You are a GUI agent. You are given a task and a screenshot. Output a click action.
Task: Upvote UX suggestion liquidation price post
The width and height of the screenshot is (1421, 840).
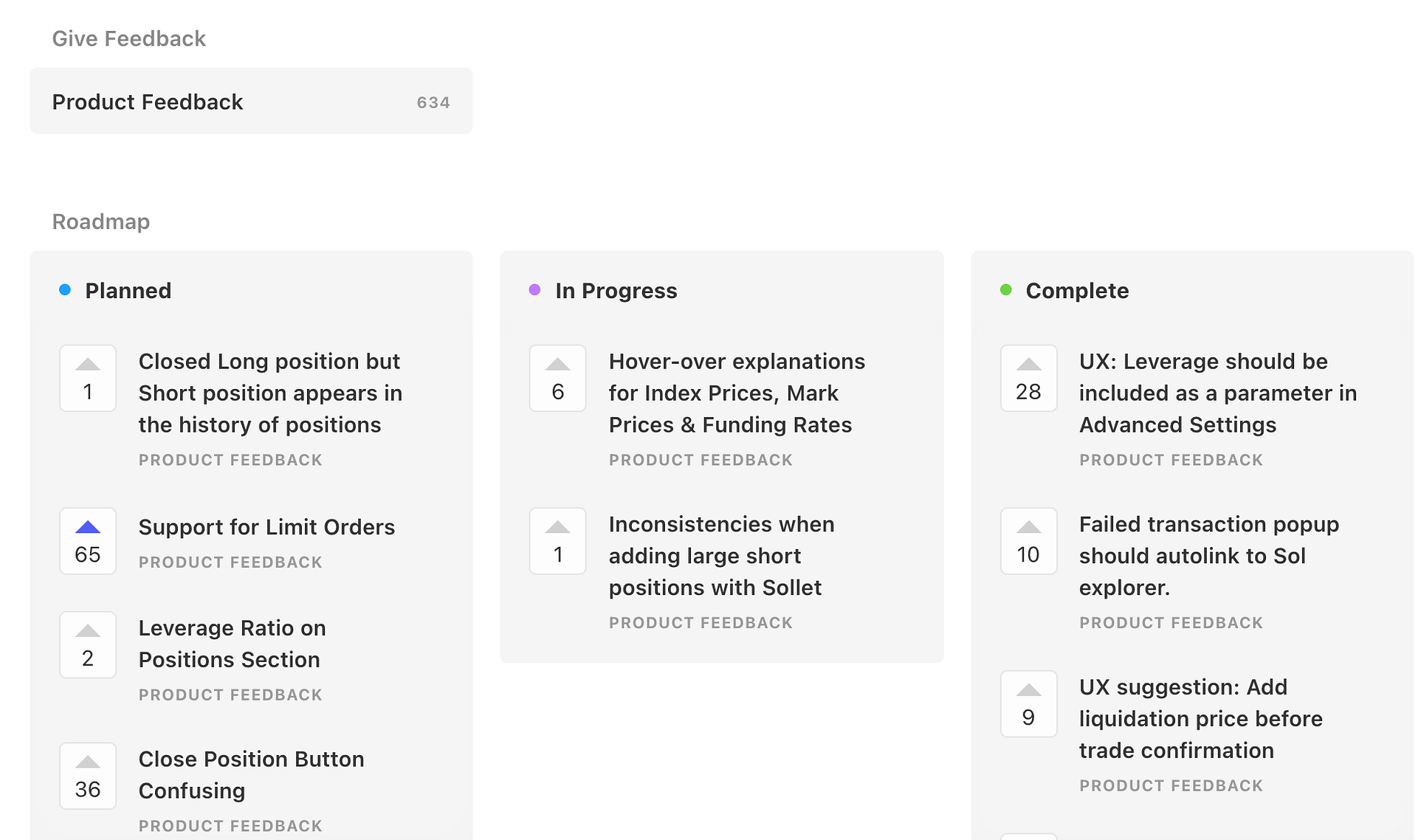[x=1028, y=703]
